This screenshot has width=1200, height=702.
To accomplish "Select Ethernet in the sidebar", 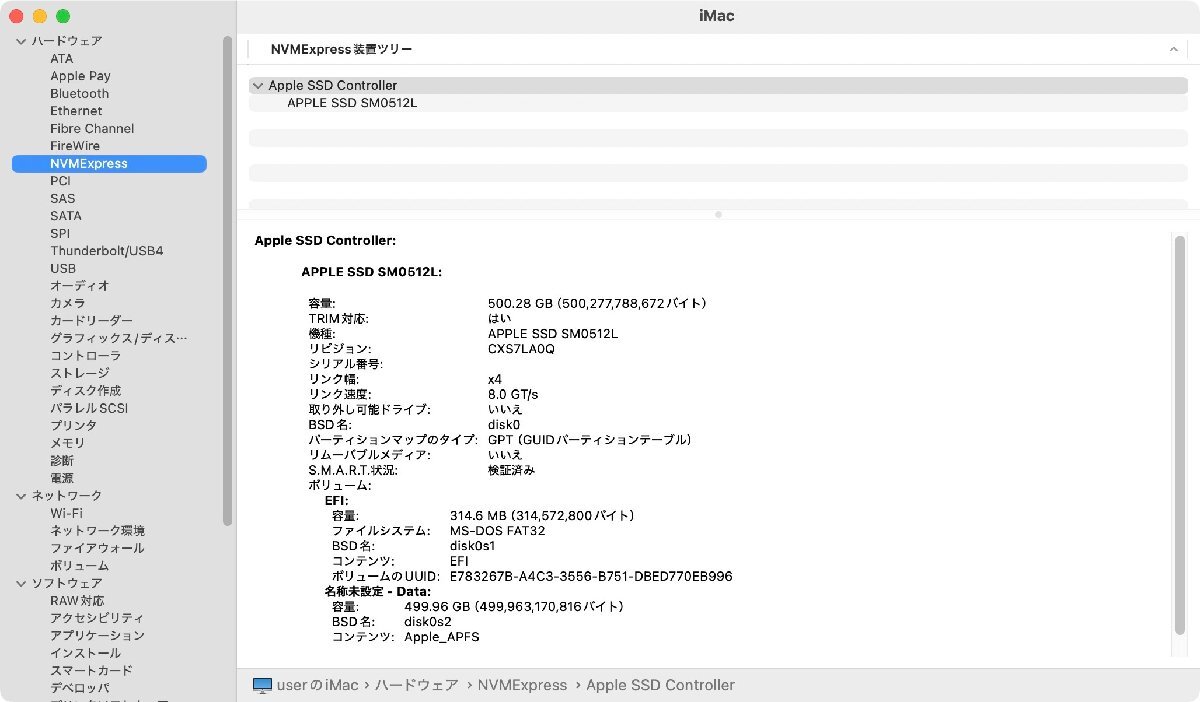I will [x=76, y=111].
